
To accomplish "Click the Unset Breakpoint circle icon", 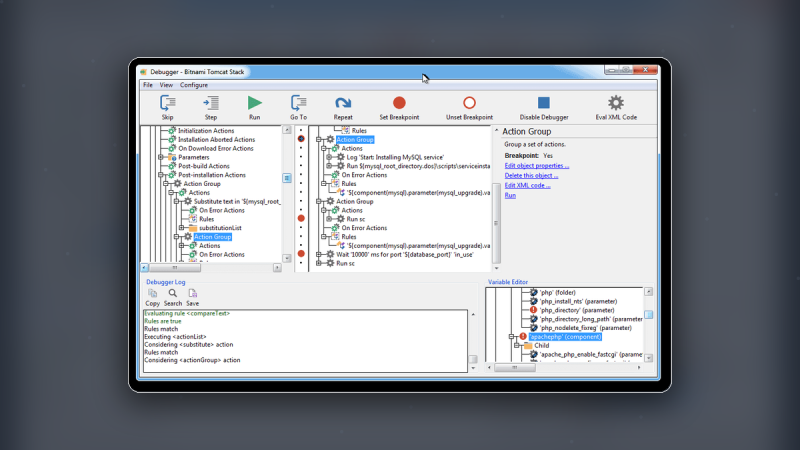I will tap(469, 103).
